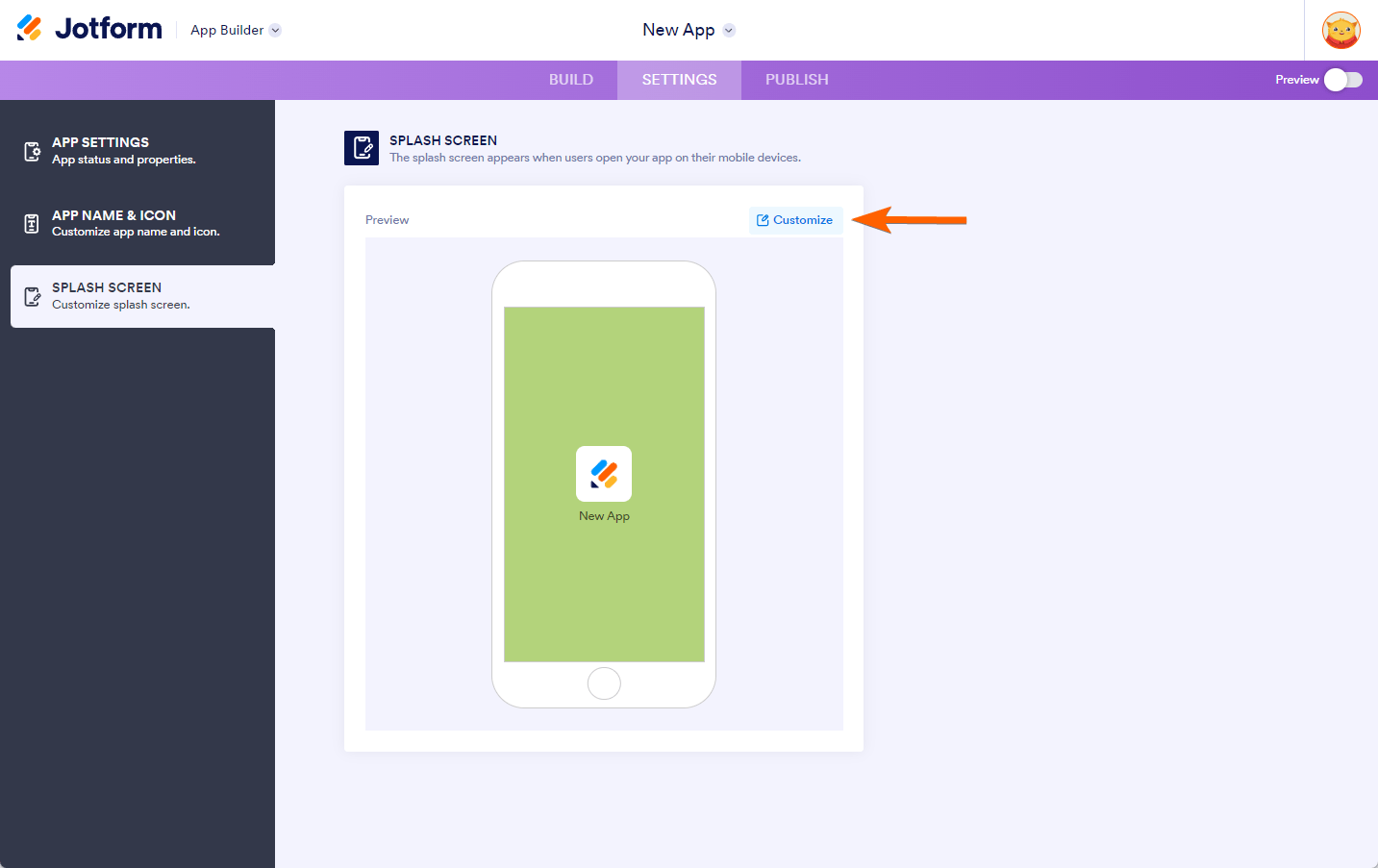This screenshot has width=1378, height=868.
Task: Click the Jotform logo
Action: pyautogui.click(x=88, y=28)
